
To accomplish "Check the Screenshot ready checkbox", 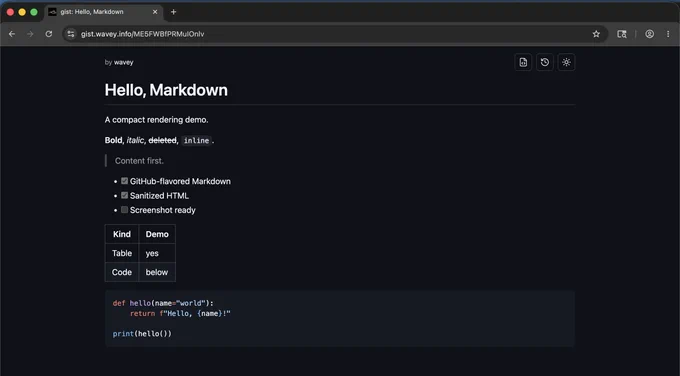I will [x=124, y=209].
